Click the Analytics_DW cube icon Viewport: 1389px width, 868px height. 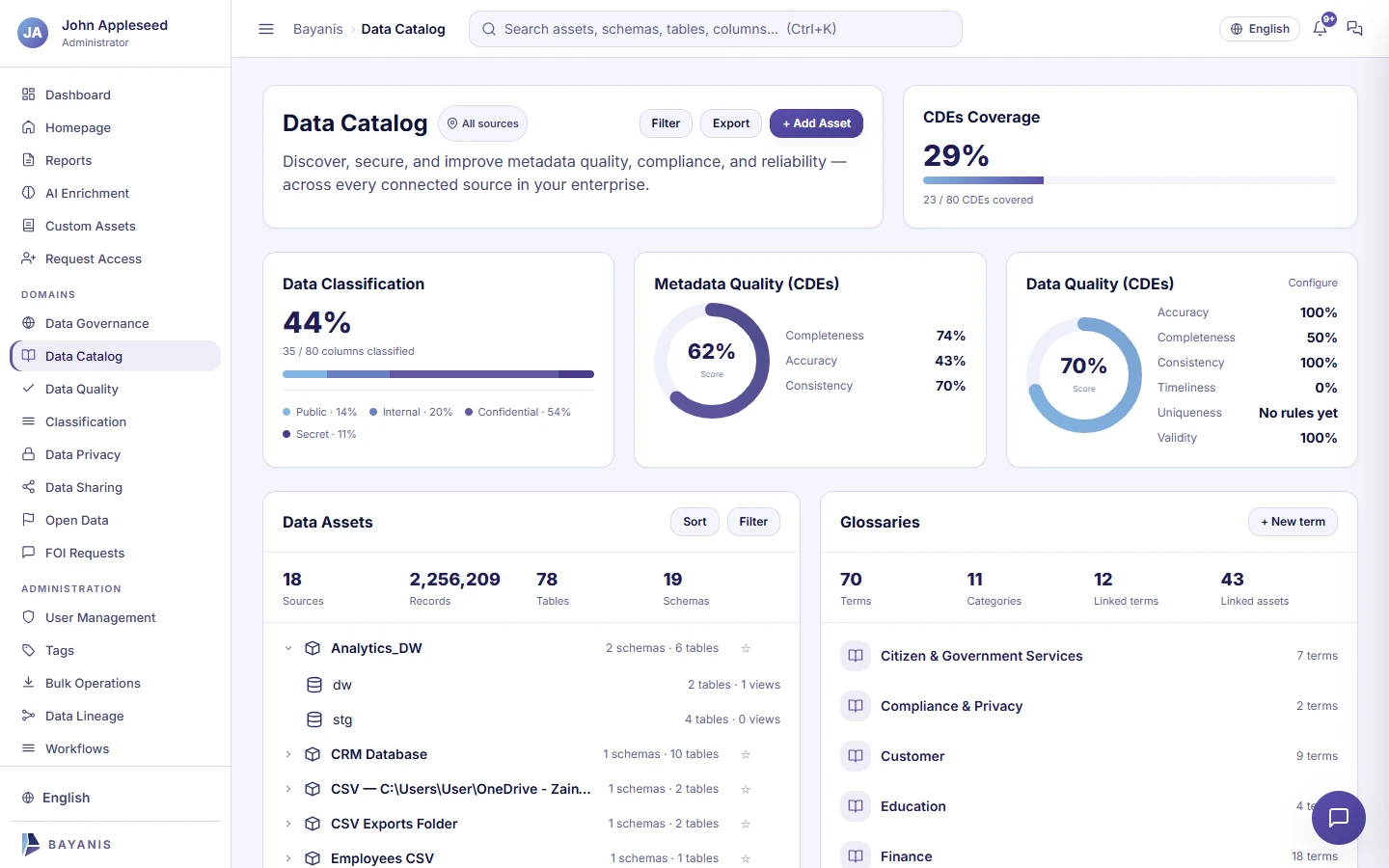[x=313, y=648]
